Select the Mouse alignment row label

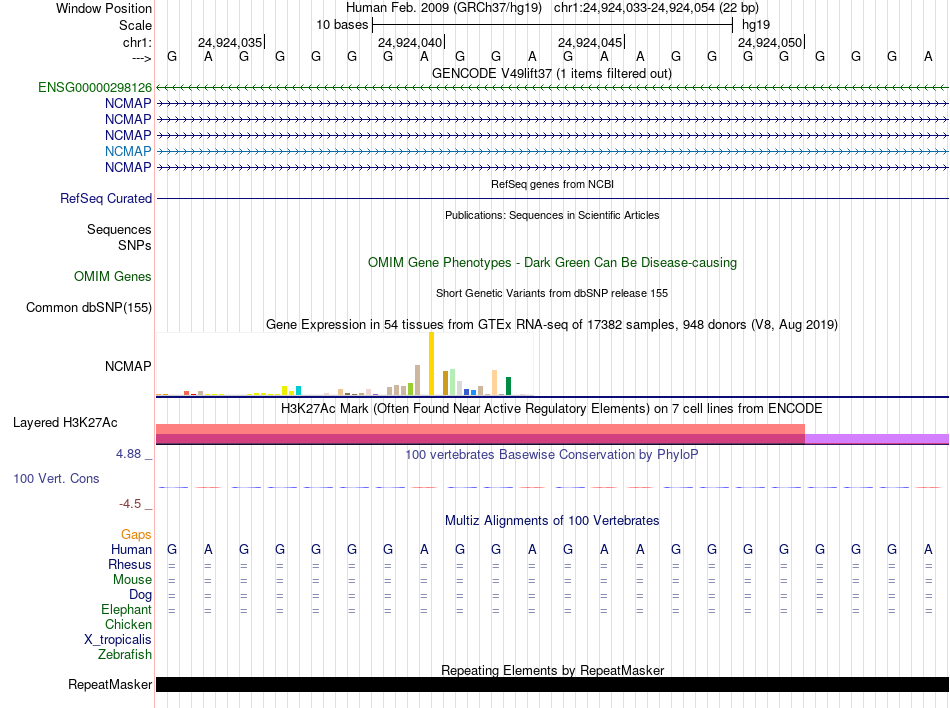pyautogui.click(x=132, y=580)
